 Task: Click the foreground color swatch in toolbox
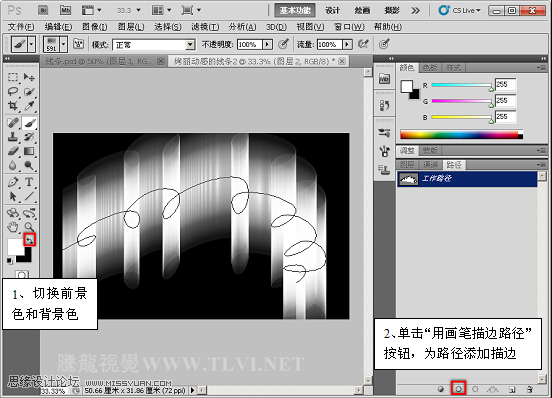coord(15,247)
